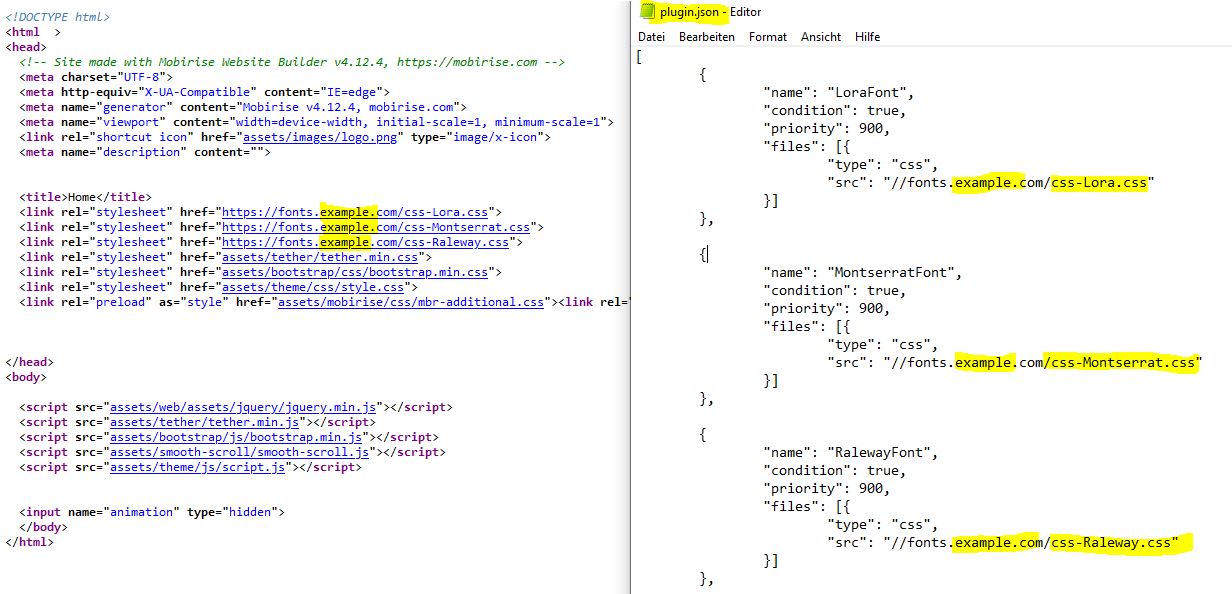The width and height of the screenshot is (1232, 594).
Task: Follow the jquery.min.js script link
Action: click(x=243, y=407)
